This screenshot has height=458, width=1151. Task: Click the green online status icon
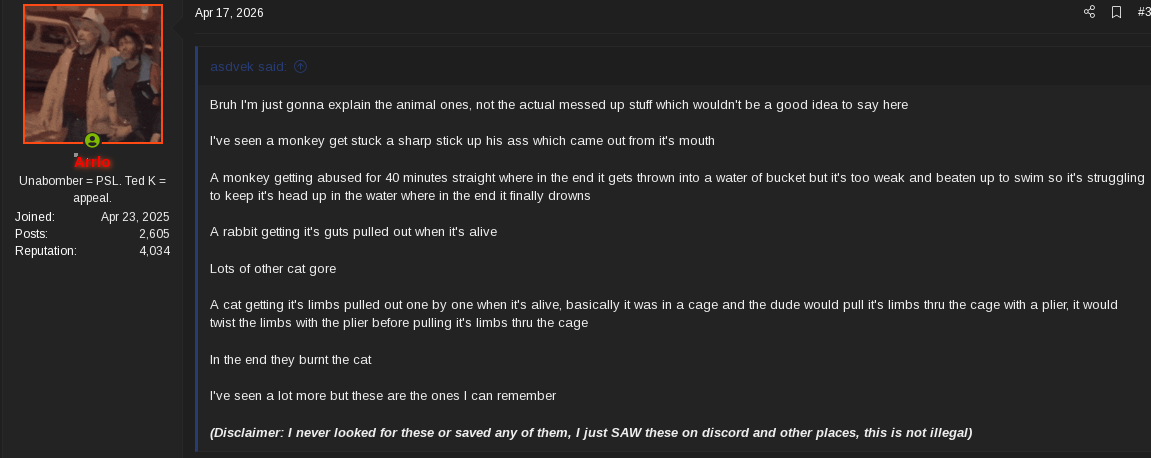(x=92, y=141)
